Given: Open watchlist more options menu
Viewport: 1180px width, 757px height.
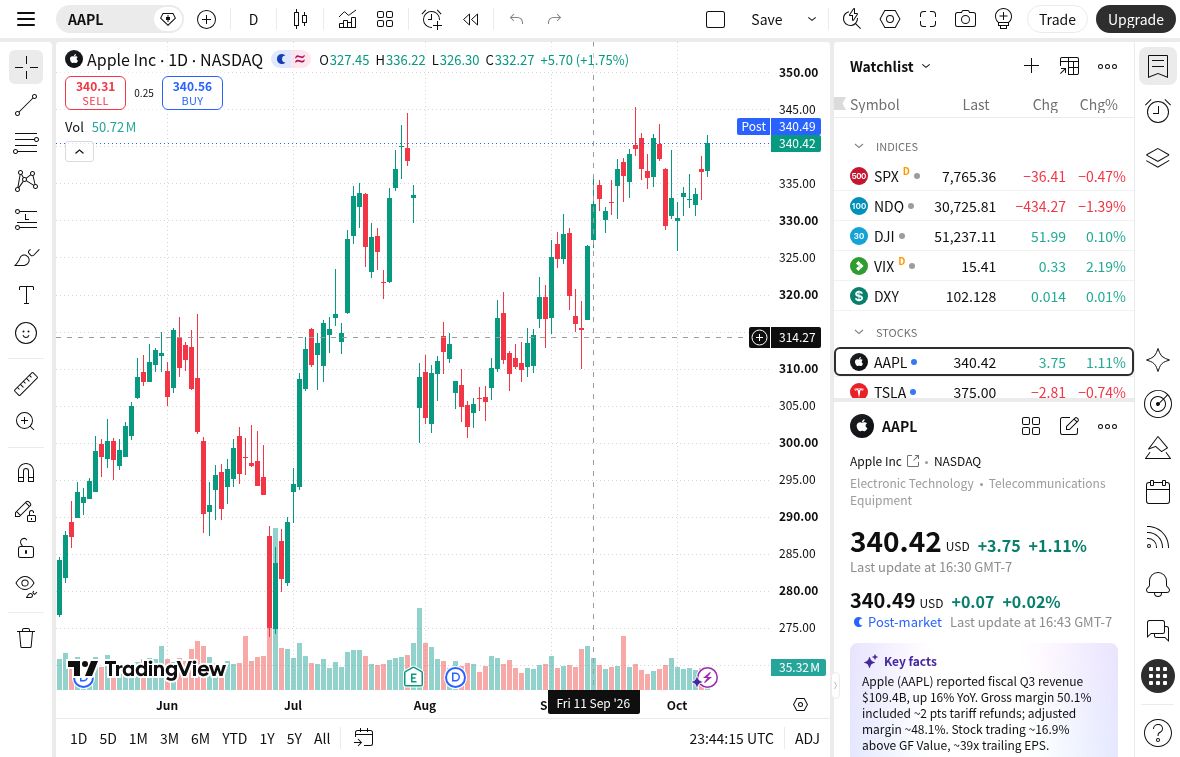Looking at the screenshot, I should (1108, 66).
